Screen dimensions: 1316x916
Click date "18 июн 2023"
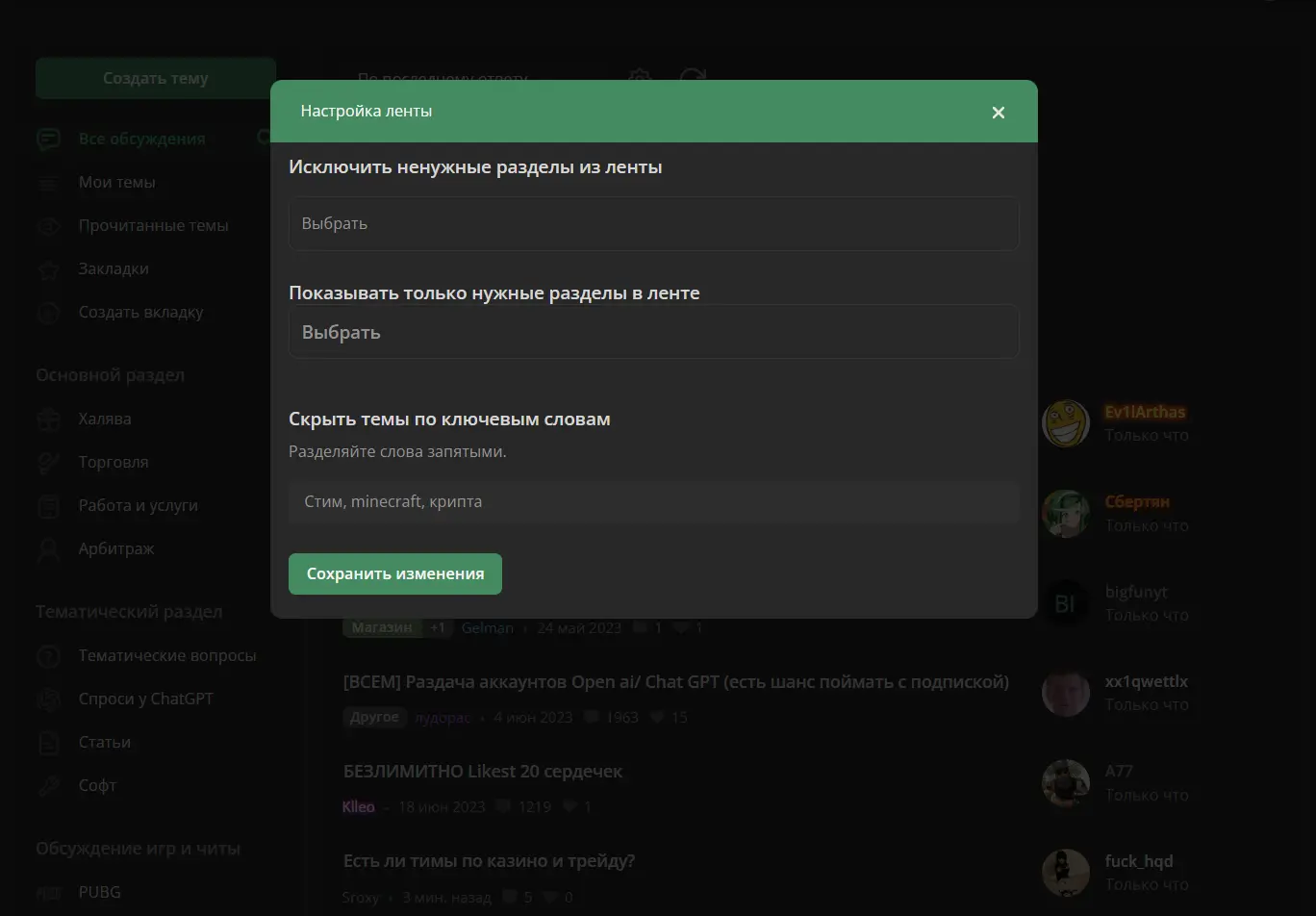tap(442, 807)
